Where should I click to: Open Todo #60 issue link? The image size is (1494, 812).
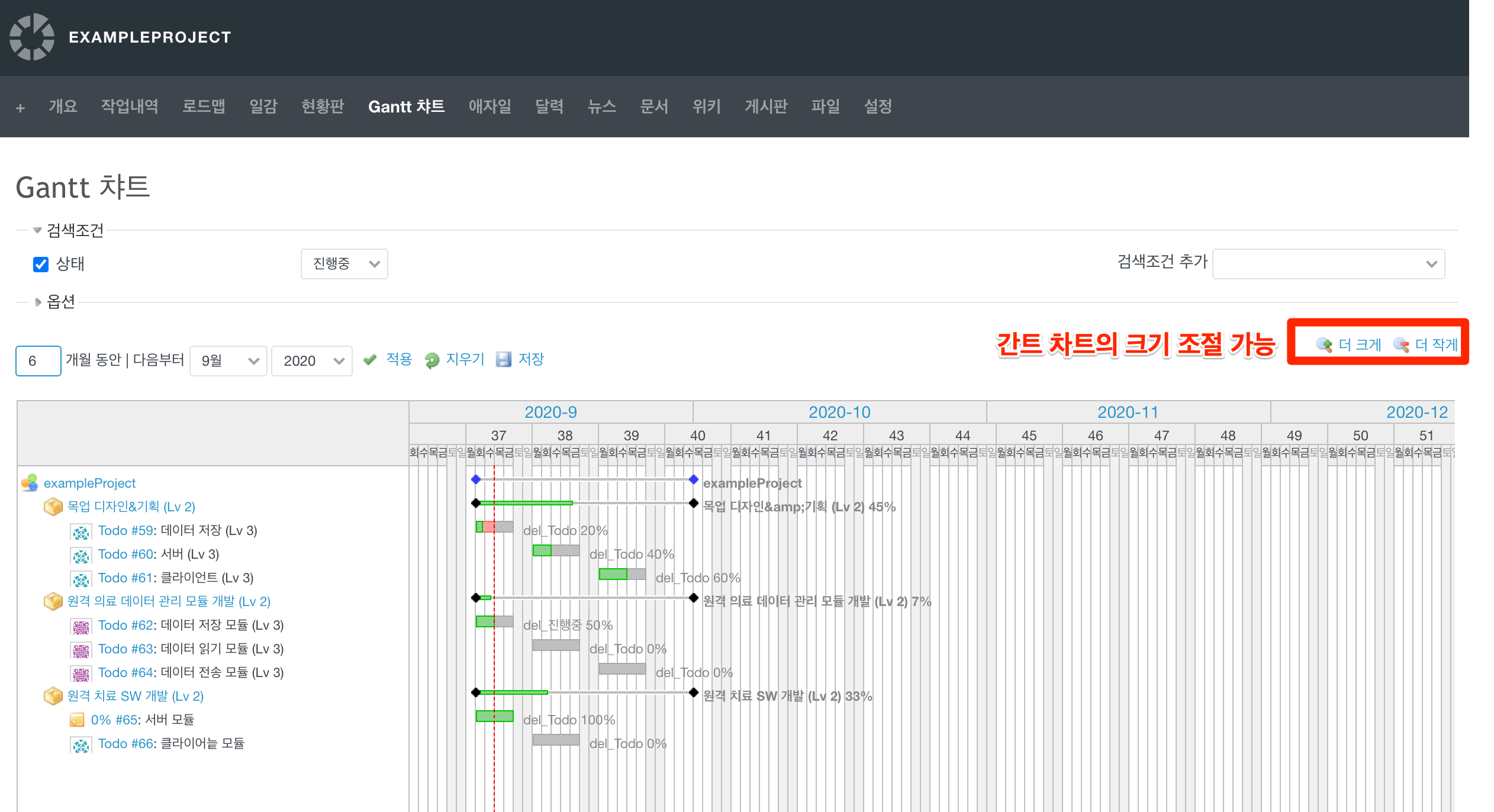point(125,554)
